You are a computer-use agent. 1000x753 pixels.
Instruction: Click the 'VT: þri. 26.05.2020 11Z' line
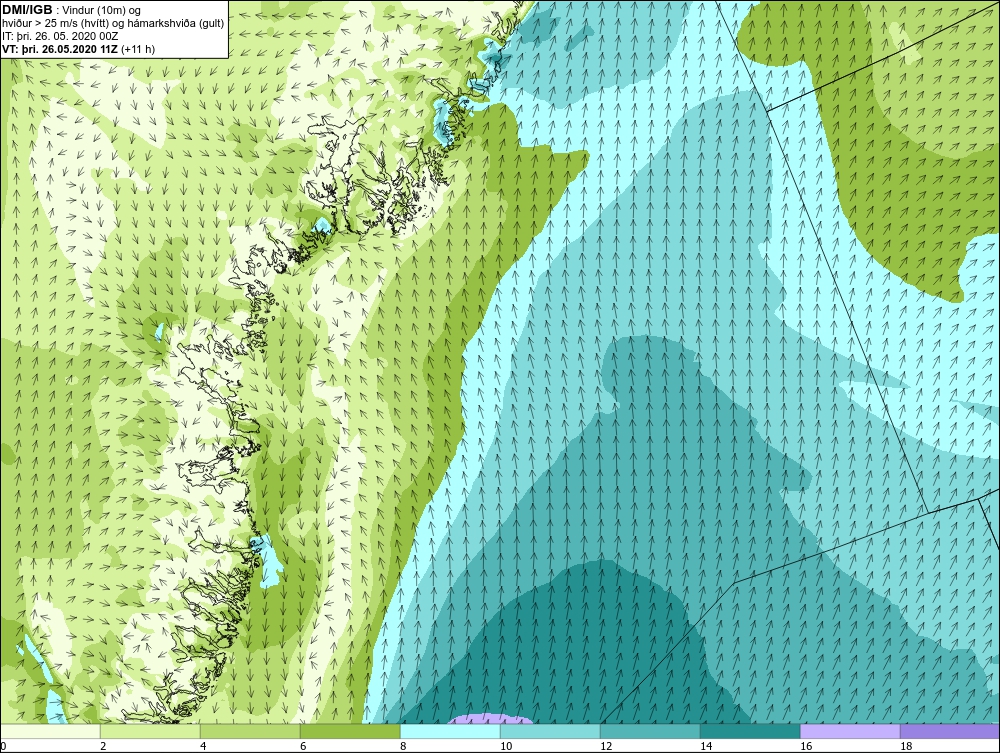(x=61, y=48)
